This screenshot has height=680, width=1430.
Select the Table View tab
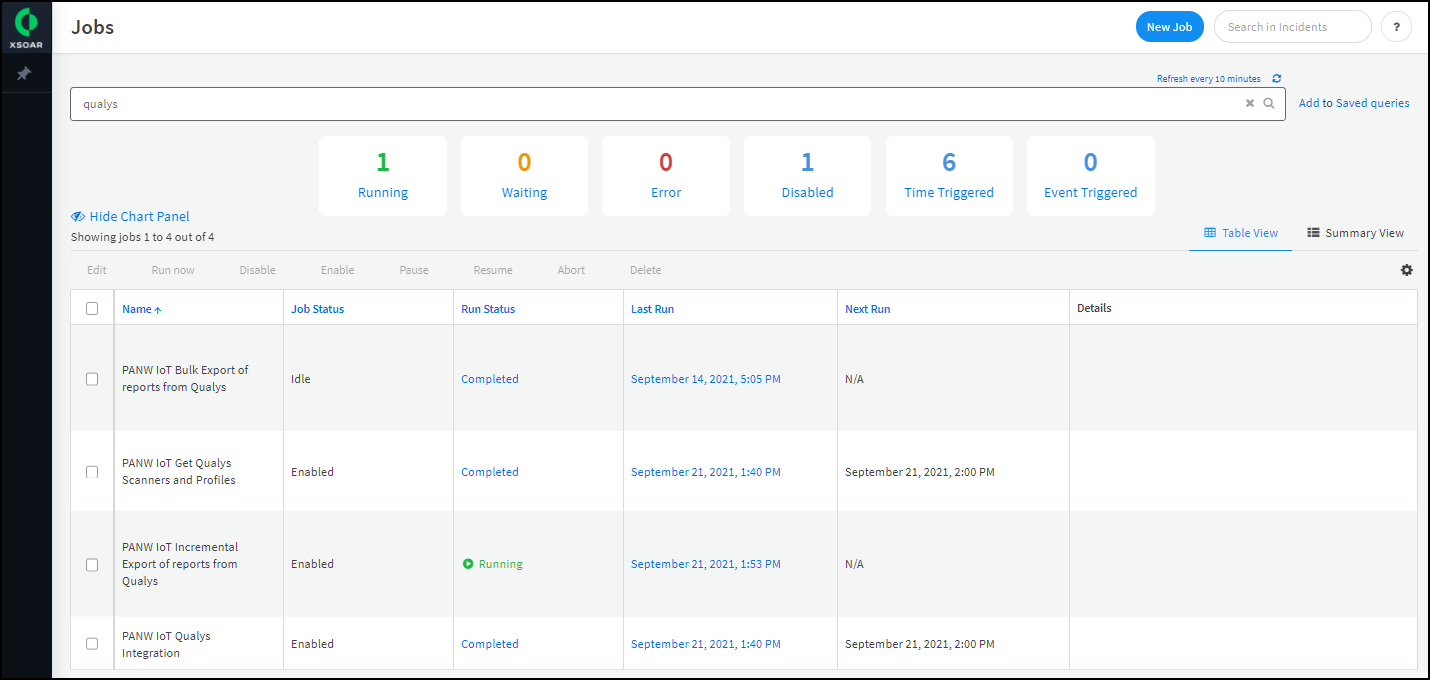(x=1241, y=233)
